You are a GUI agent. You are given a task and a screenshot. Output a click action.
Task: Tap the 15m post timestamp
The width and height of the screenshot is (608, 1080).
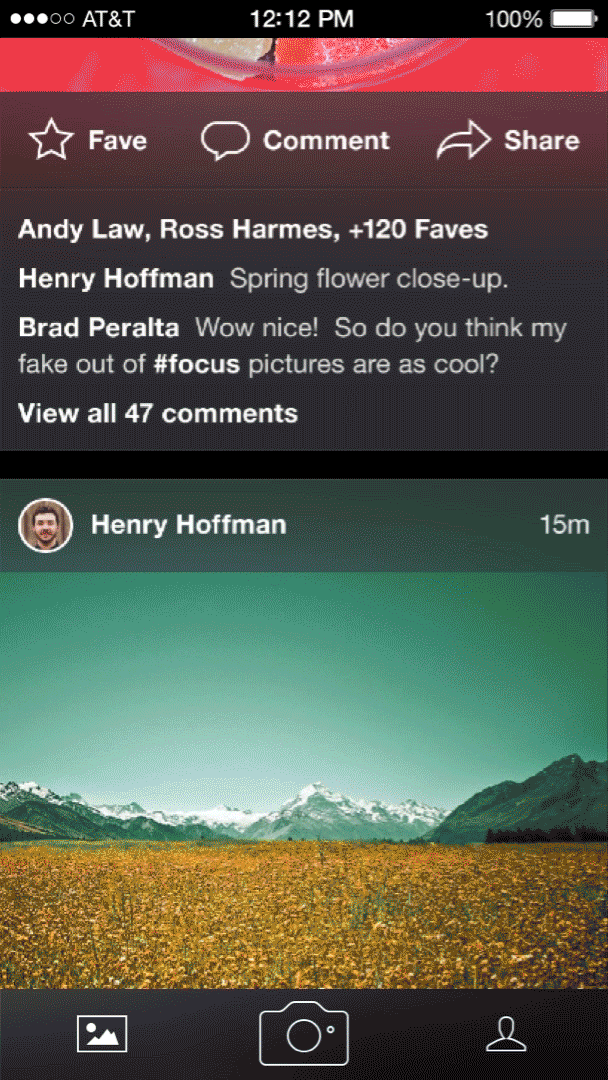(565, 526)
